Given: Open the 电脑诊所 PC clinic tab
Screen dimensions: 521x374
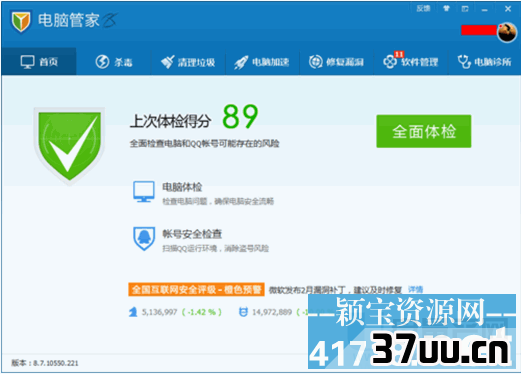Looking at the screenshot, I should [484, 62].
